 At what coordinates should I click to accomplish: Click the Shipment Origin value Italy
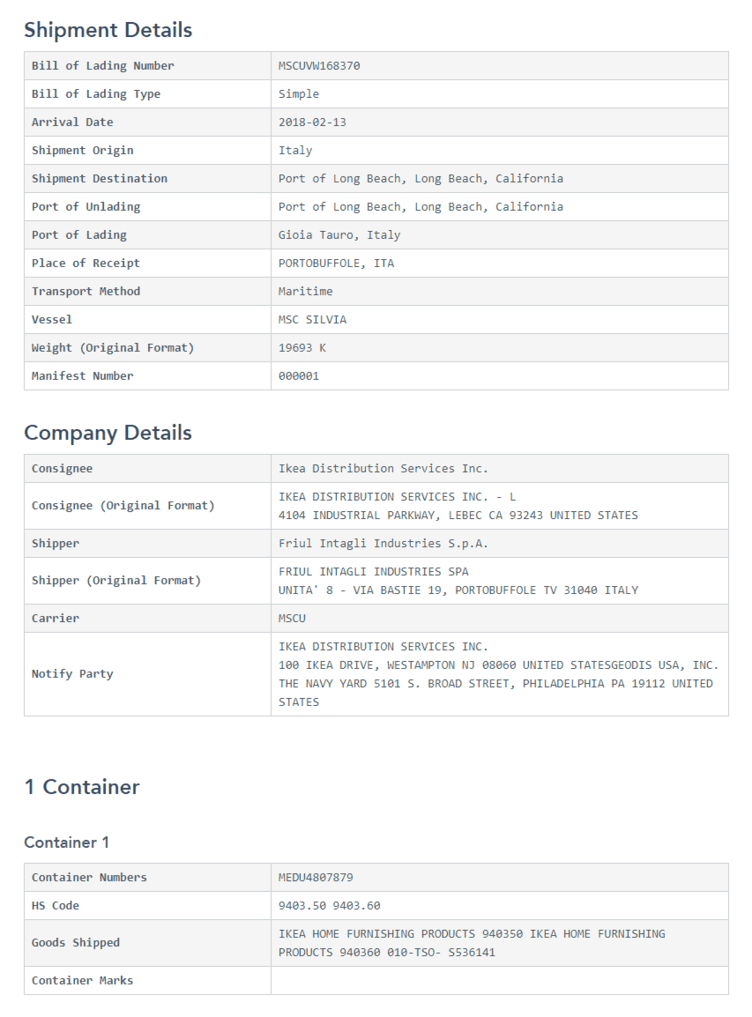[x=295, y=150]
